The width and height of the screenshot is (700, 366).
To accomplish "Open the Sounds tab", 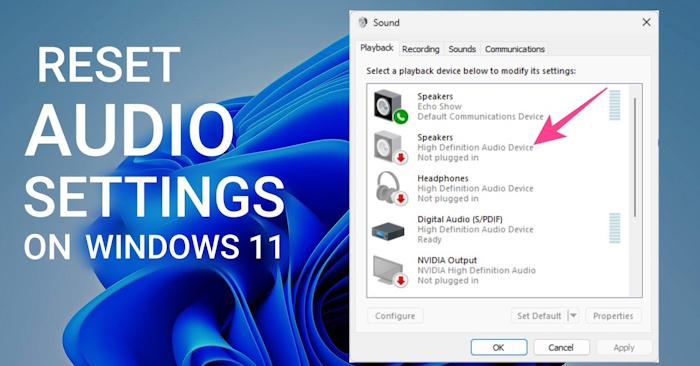I will 462,49.
